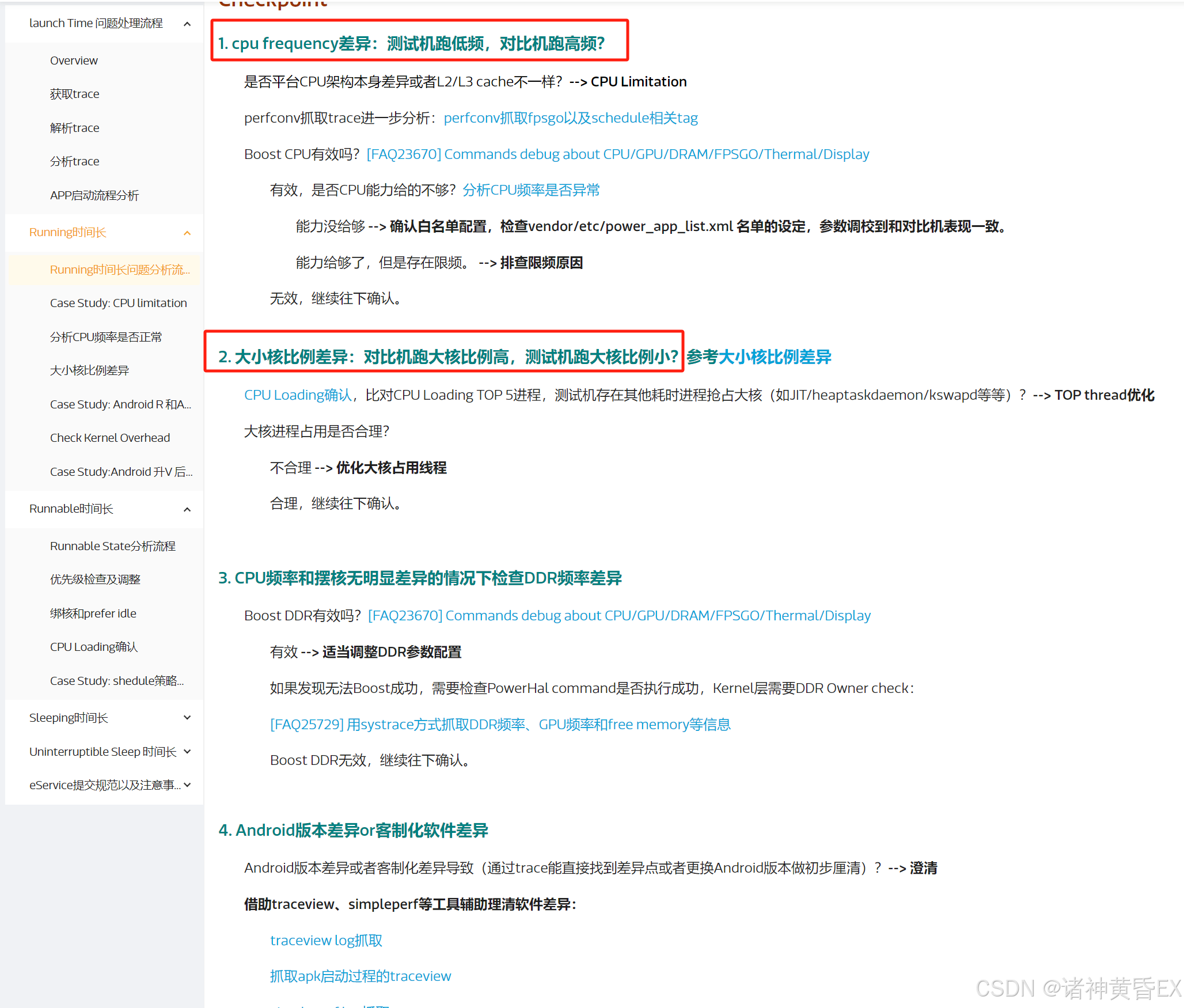Open the 抓取apk启动过程的traceview link

pyautogui.click(x=360, y=976)
